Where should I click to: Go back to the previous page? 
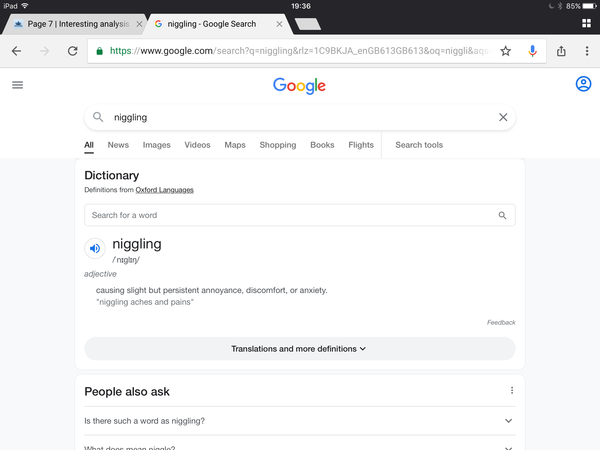coord(16,51)
